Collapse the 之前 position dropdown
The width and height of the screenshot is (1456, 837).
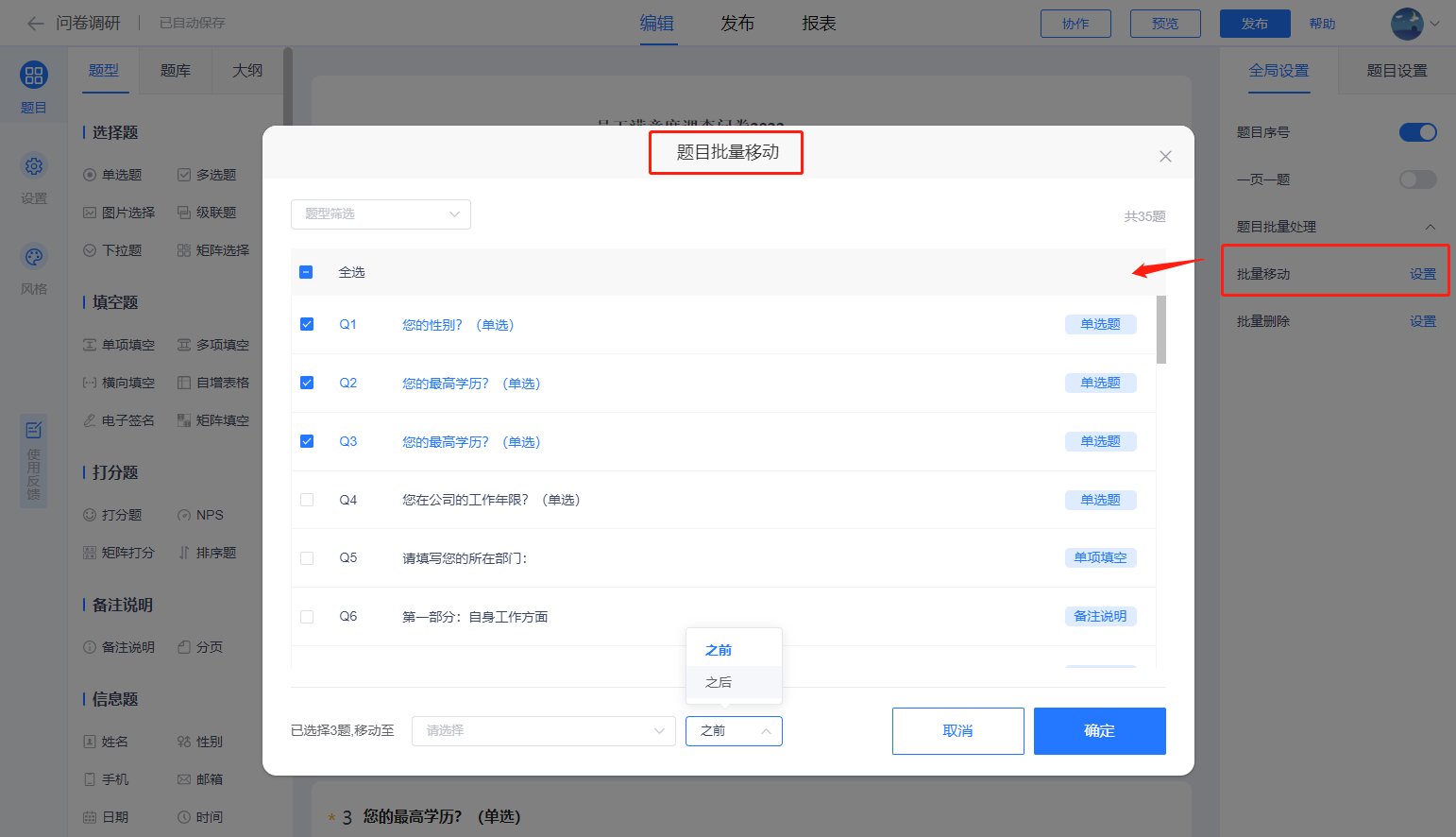tap(734, 731)
